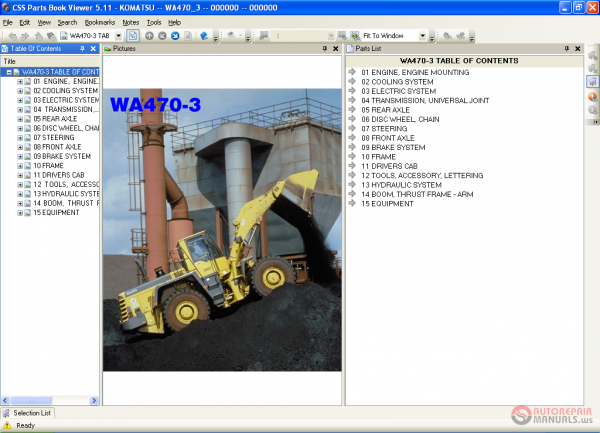Image resolution: width=600 pixels, height=433 pixels.
Task: Expand the 07 STEERING tree node
Action: tap(20, 138)
